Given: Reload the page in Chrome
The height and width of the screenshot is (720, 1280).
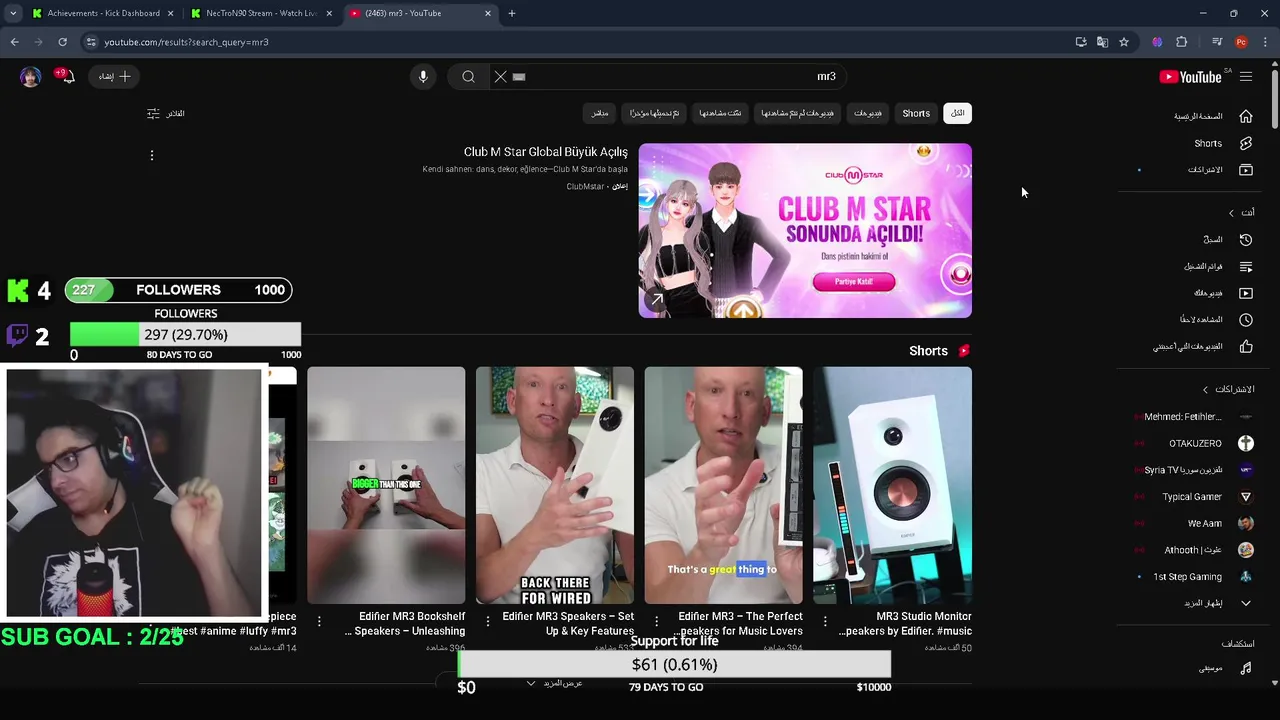Looking at the screenshot, I should point(62,42).
